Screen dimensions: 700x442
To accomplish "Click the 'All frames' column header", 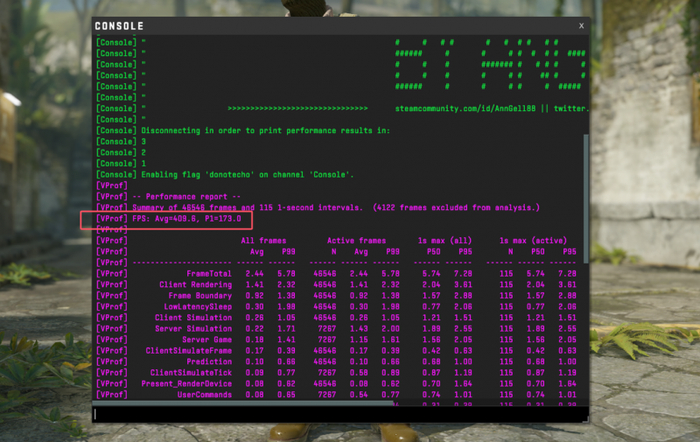I will [263, 241].
